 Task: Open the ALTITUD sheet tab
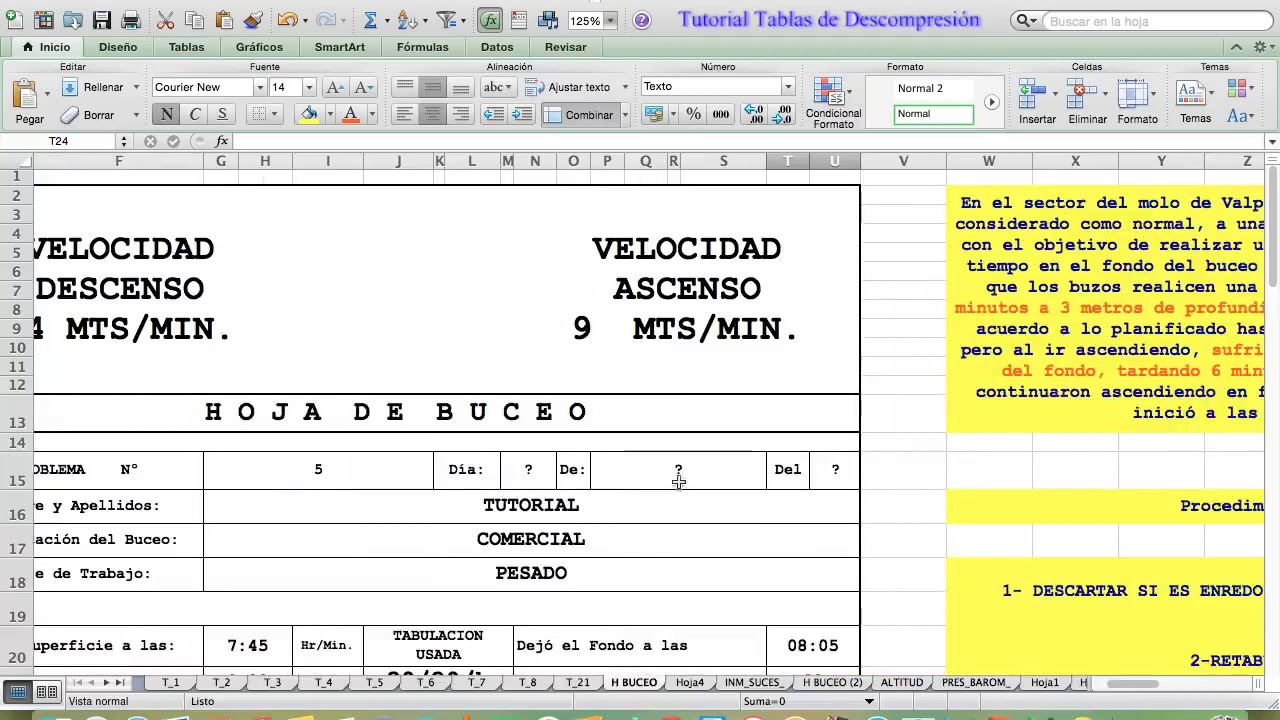901,682
